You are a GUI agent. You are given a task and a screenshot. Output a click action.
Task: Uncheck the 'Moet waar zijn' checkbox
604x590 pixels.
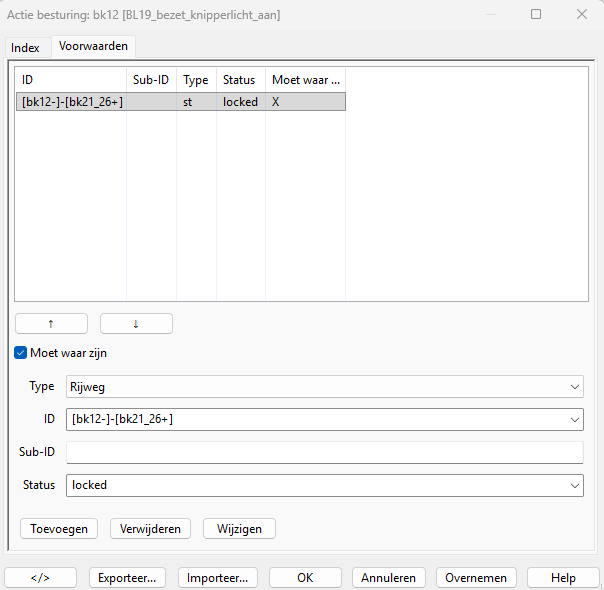21,353
